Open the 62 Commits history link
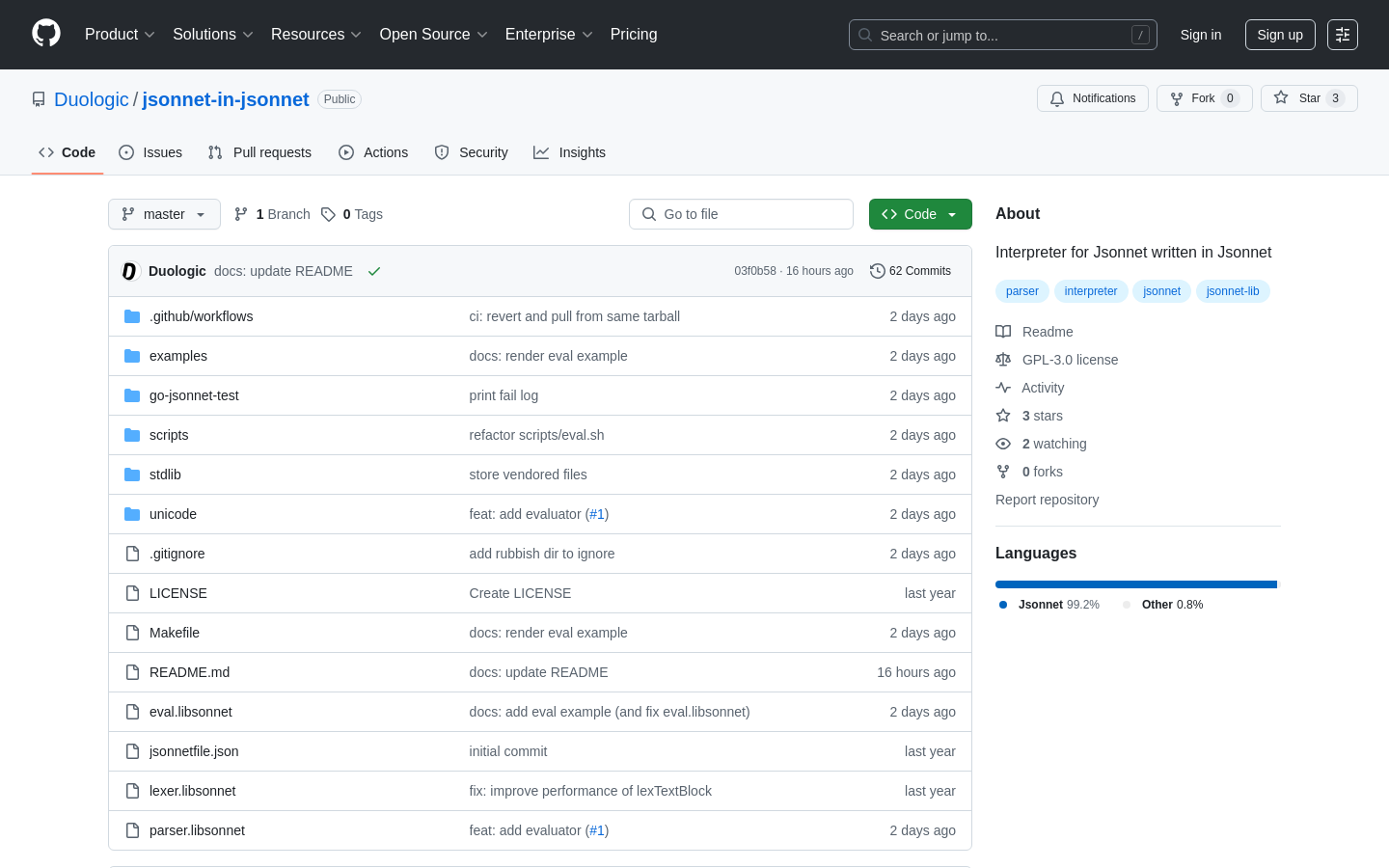The width and height of the screenshot is (1389, 868). click(911, 271)
